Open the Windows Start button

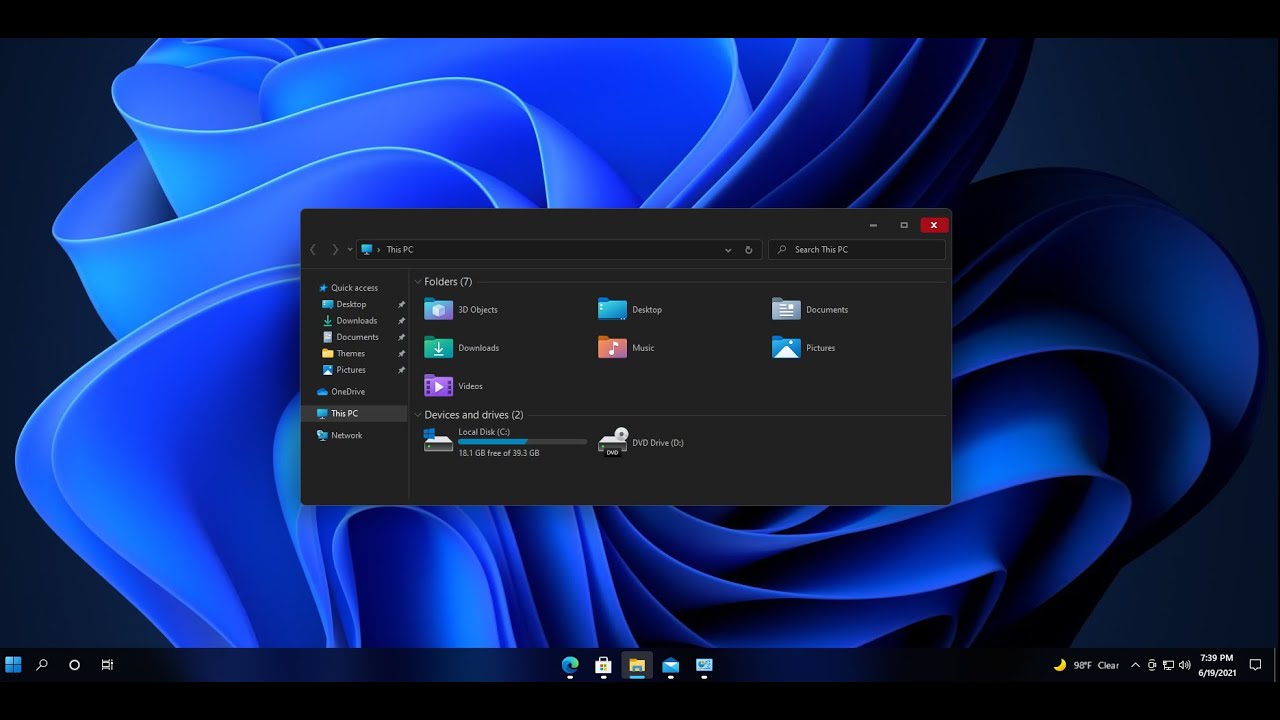(13, 665)
